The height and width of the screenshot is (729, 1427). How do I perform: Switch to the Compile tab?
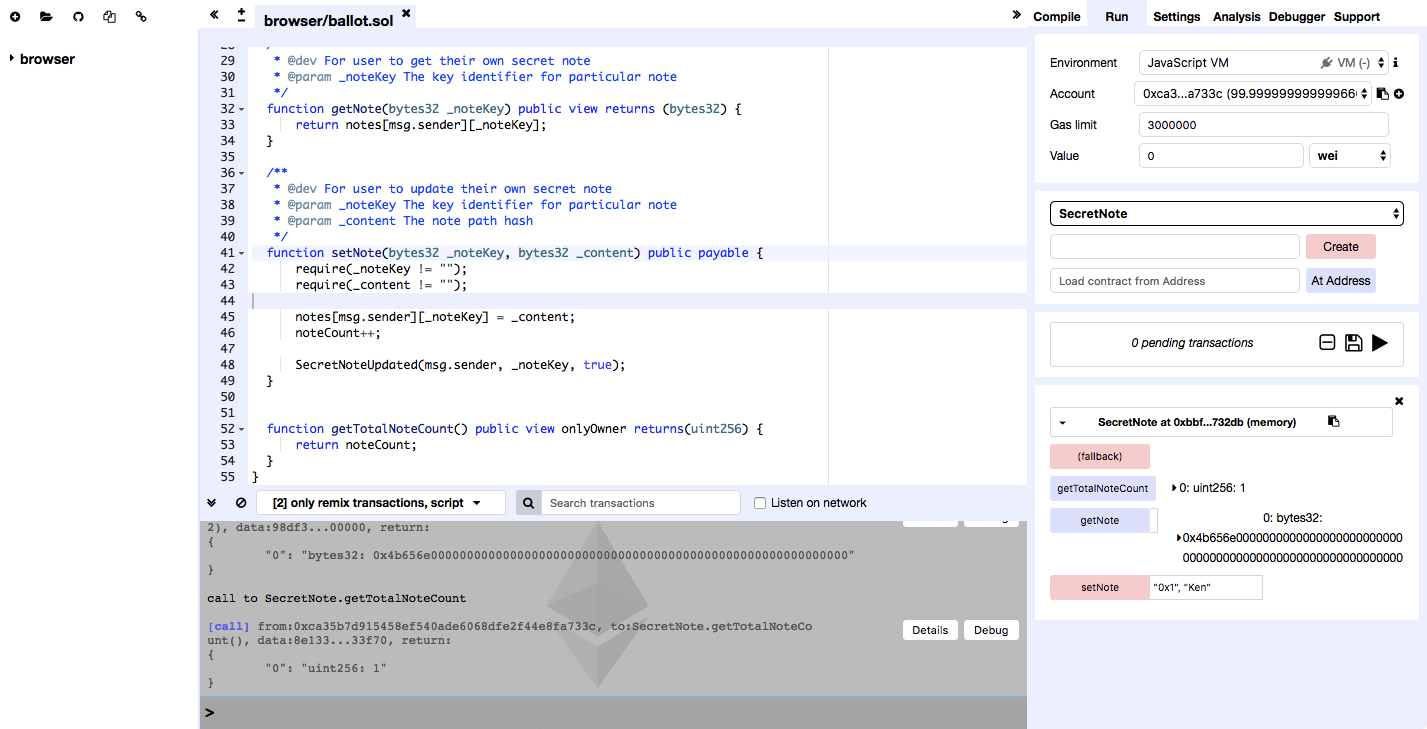(x=1057, y=16)
